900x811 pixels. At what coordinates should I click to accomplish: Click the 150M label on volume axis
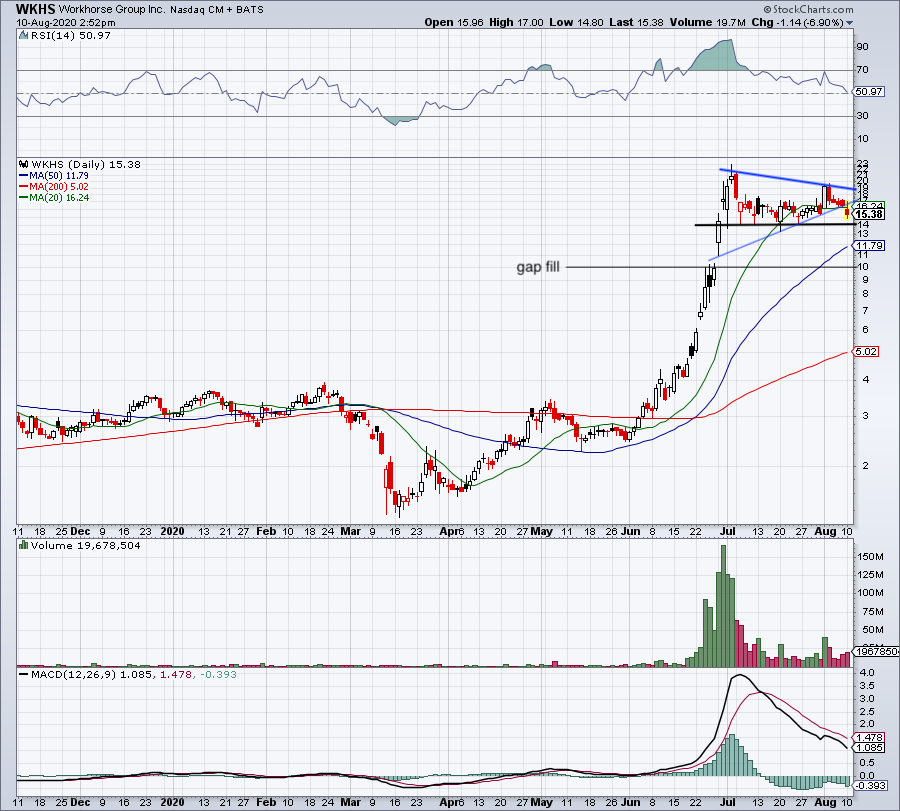click(870, 557)
